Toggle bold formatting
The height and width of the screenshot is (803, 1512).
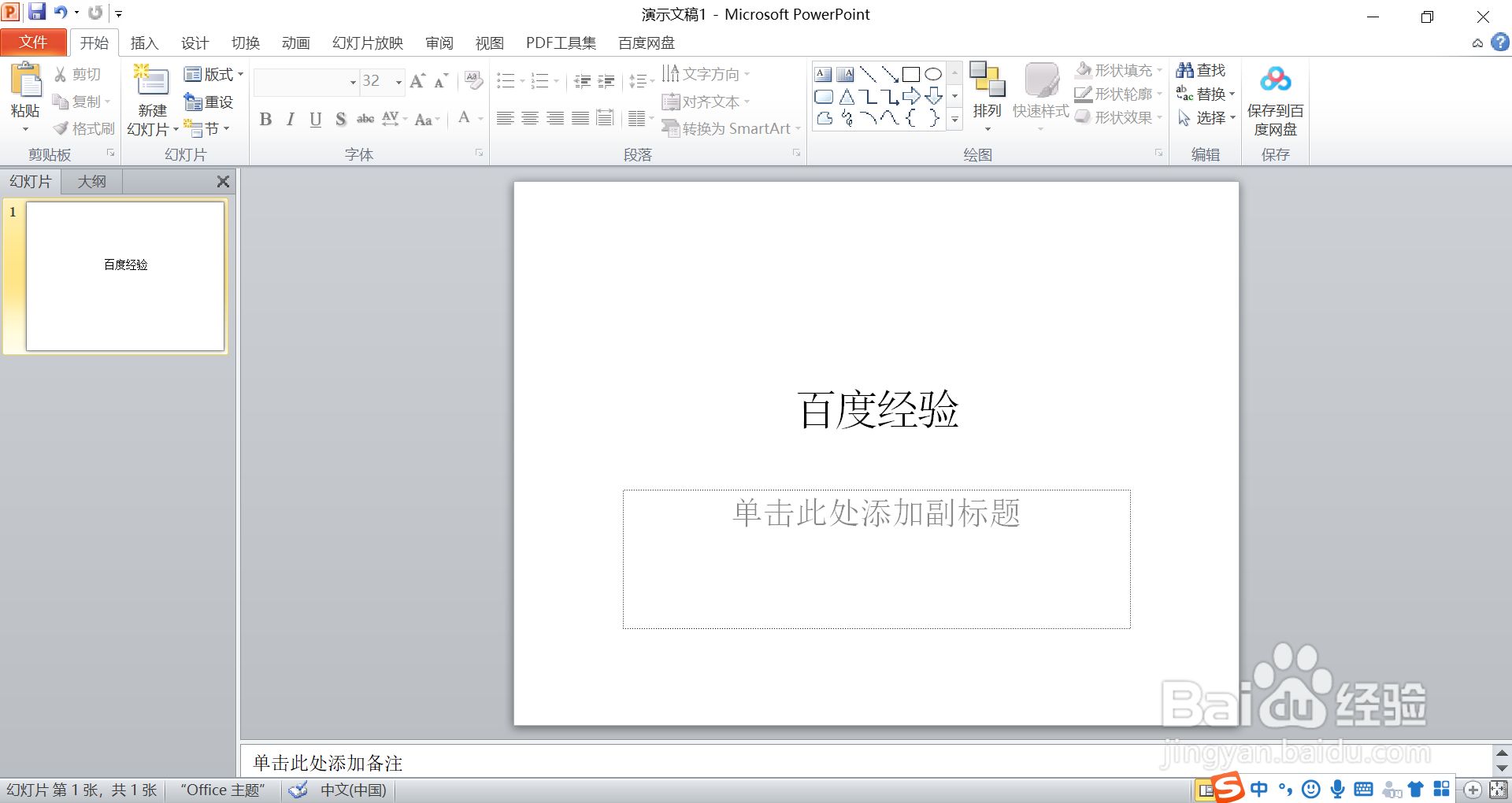[265, 119]
